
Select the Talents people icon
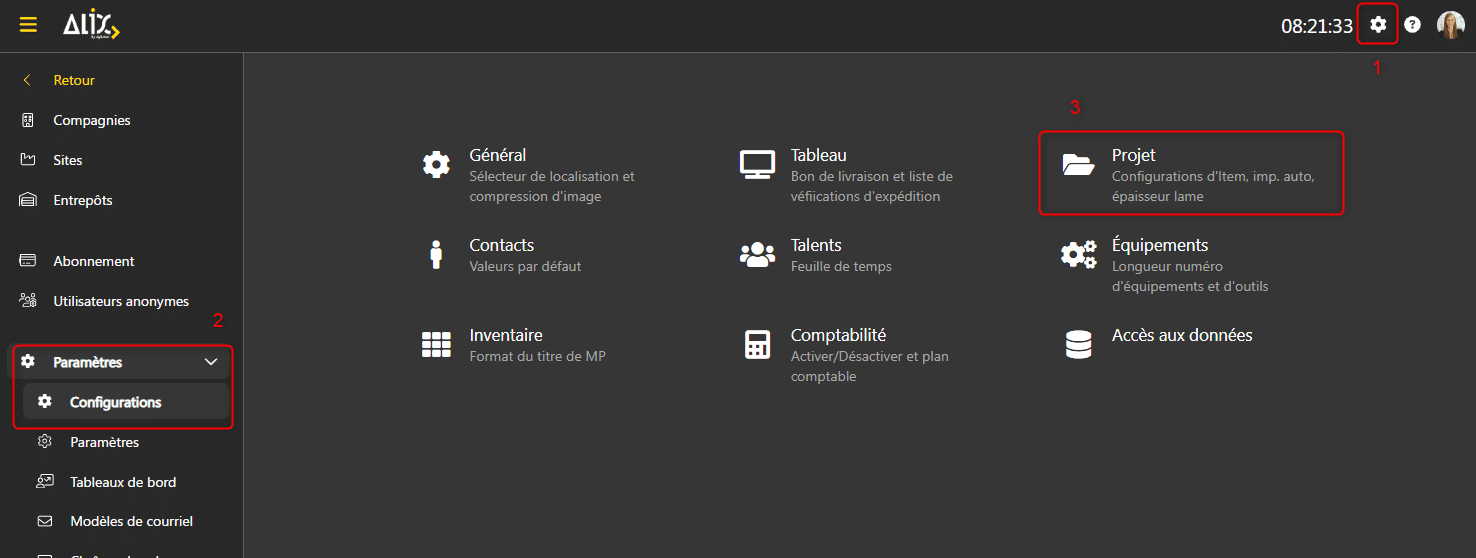coord(757,255)
